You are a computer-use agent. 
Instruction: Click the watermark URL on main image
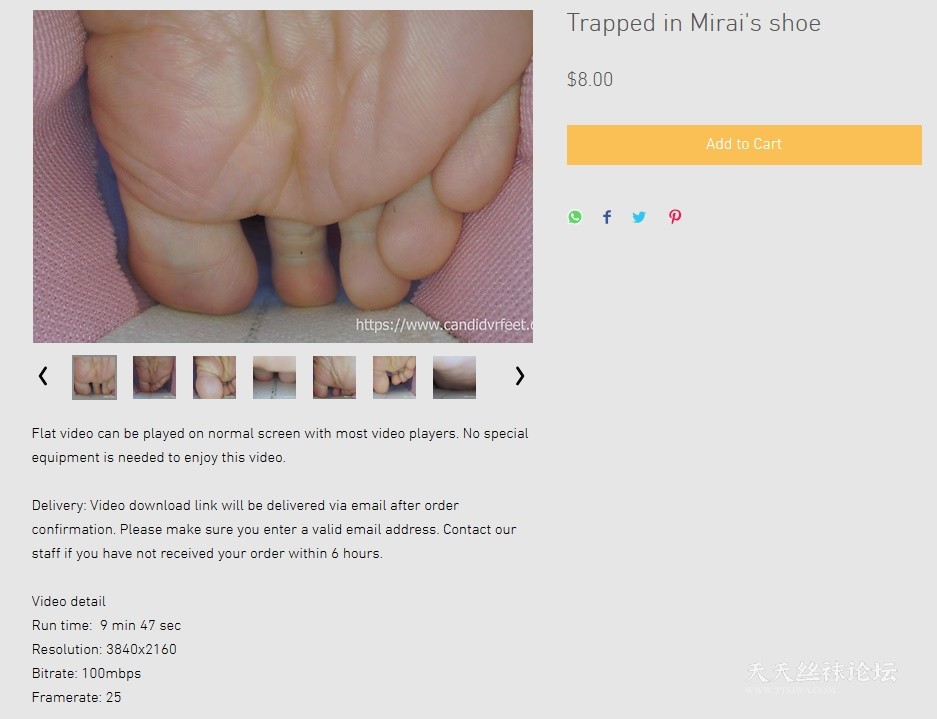[444, 325]
